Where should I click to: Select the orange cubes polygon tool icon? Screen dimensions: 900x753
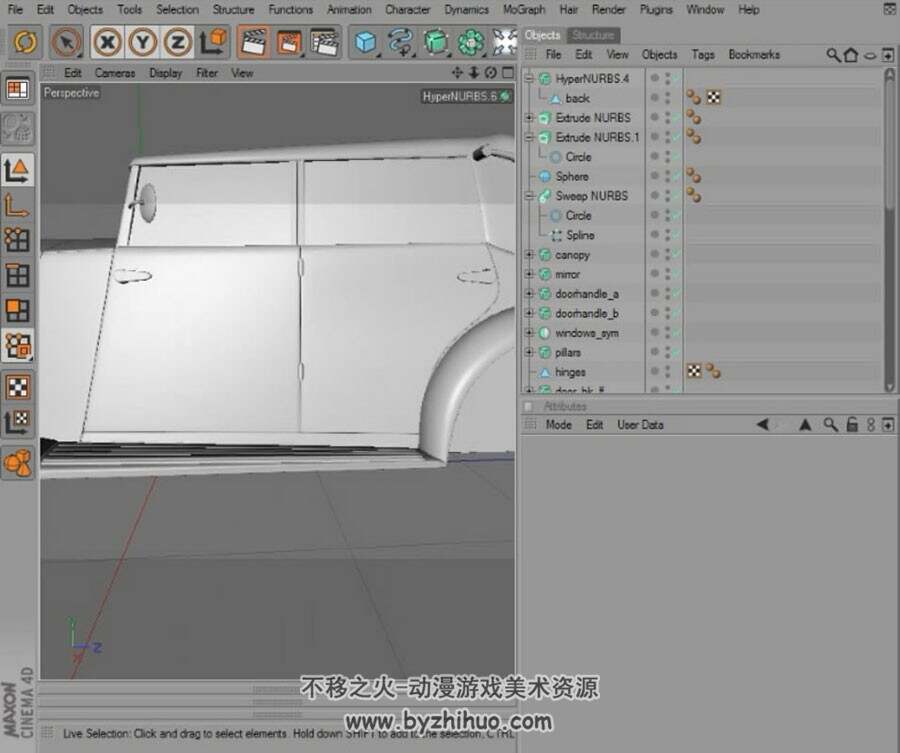coord(18,346)
